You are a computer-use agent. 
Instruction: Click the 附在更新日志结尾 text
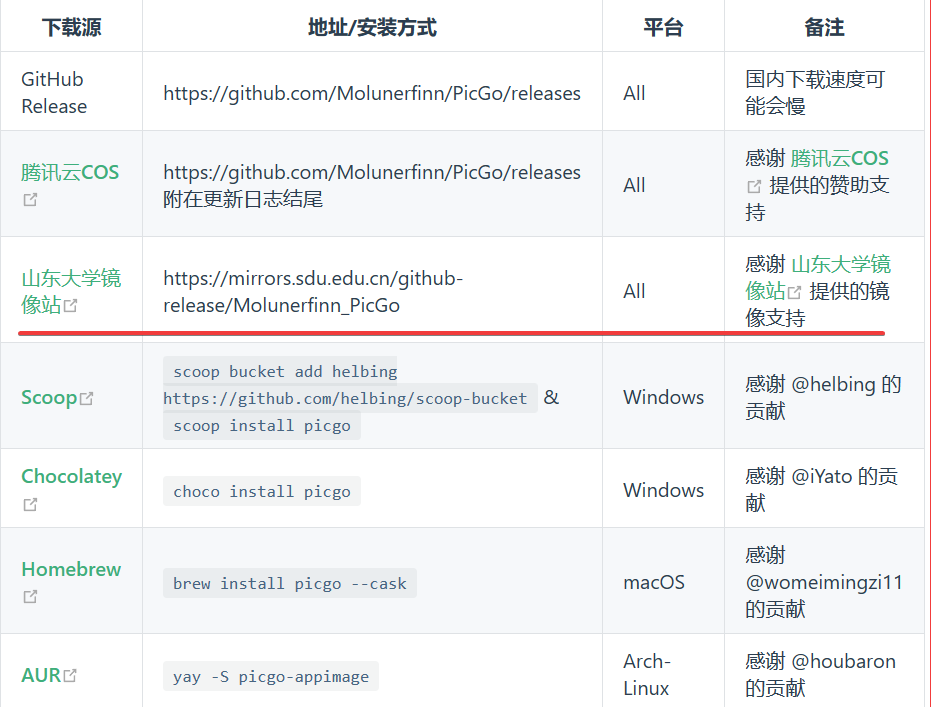[x=243, y=199]
